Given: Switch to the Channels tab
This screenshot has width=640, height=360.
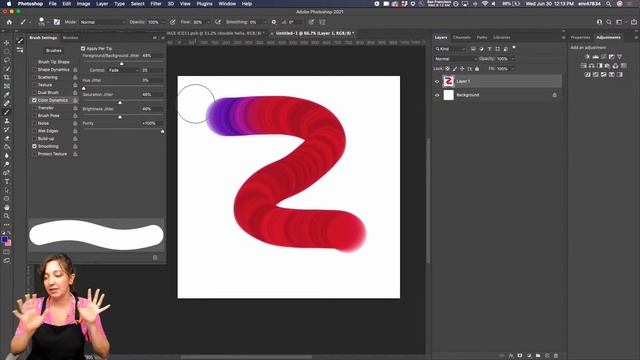Looking at the screenshot, I should coord(462,38).
